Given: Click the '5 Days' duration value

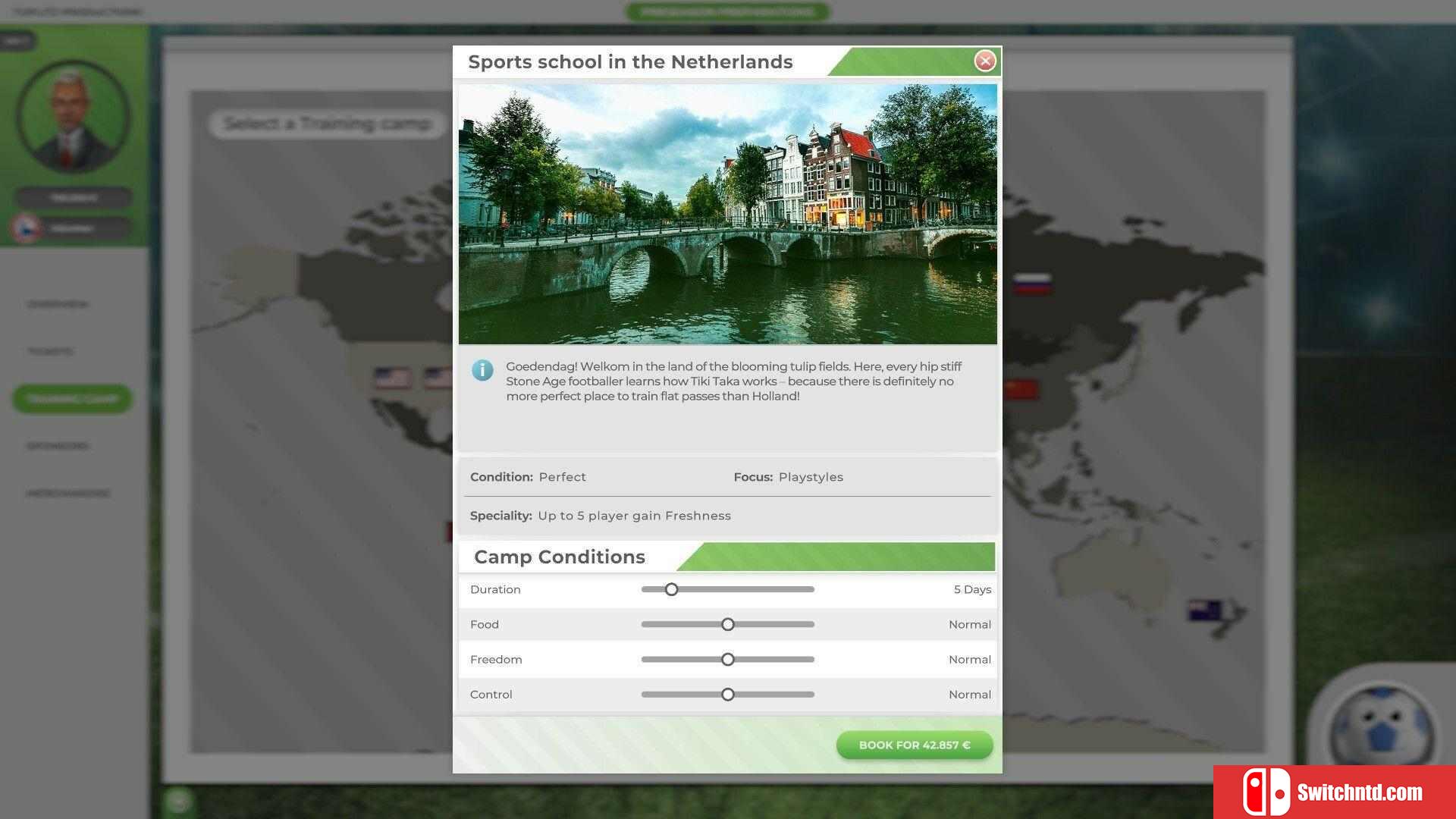Looking at the screenshot, I should tap(972, 589).
